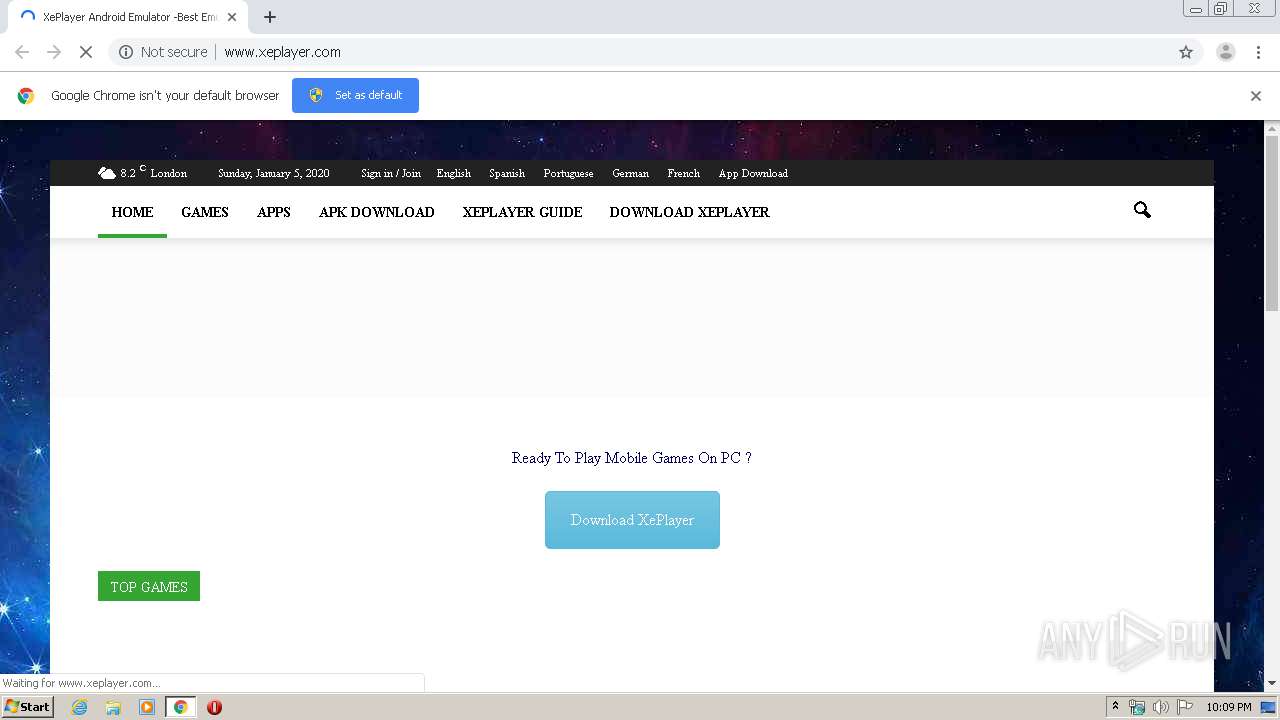Bookmark this page with the star icon
This screenshot has height=720, width=1280.
coord(1186,52)
